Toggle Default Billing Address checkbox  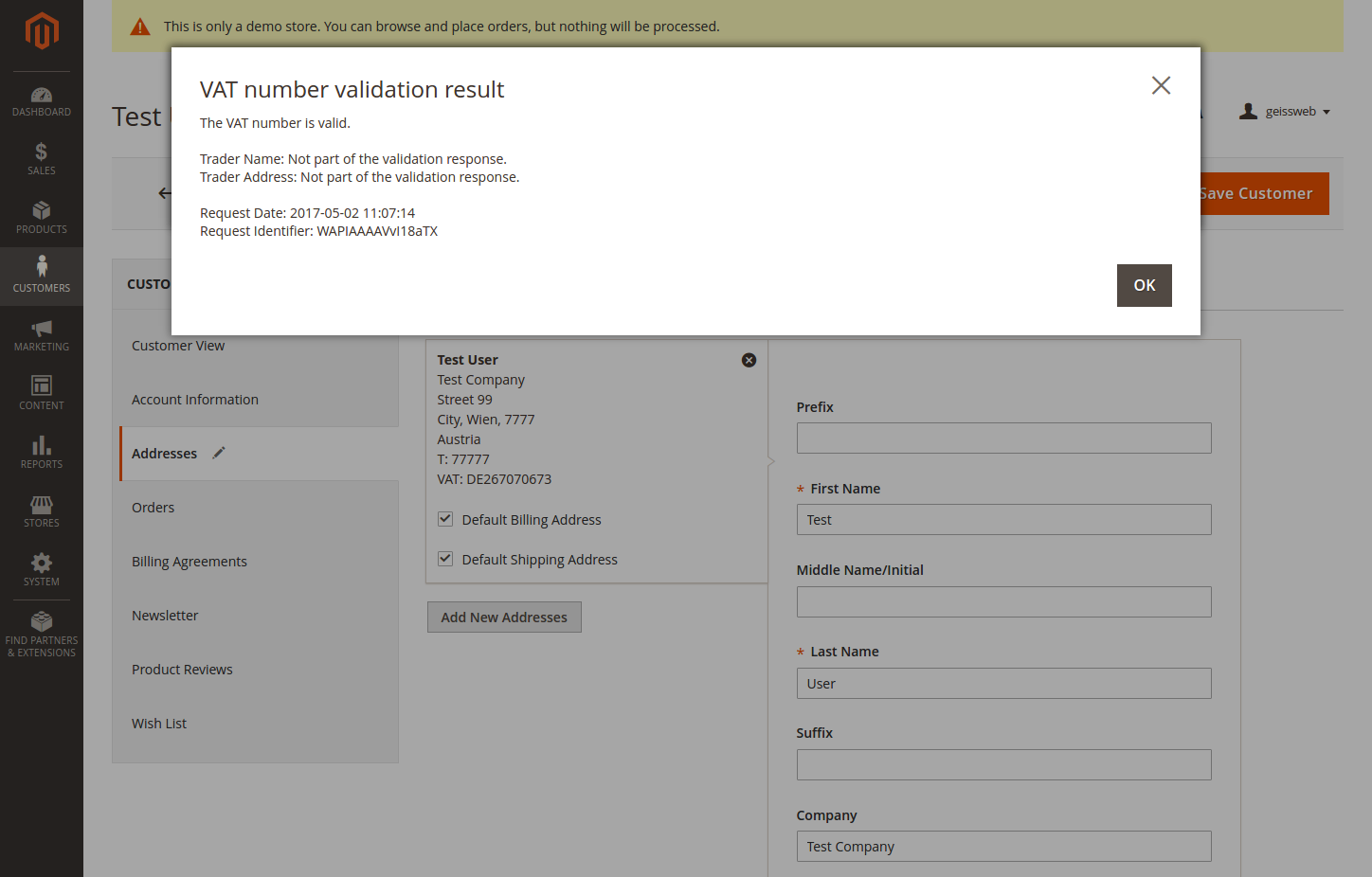pyautogui.click(x=445, y=519)
